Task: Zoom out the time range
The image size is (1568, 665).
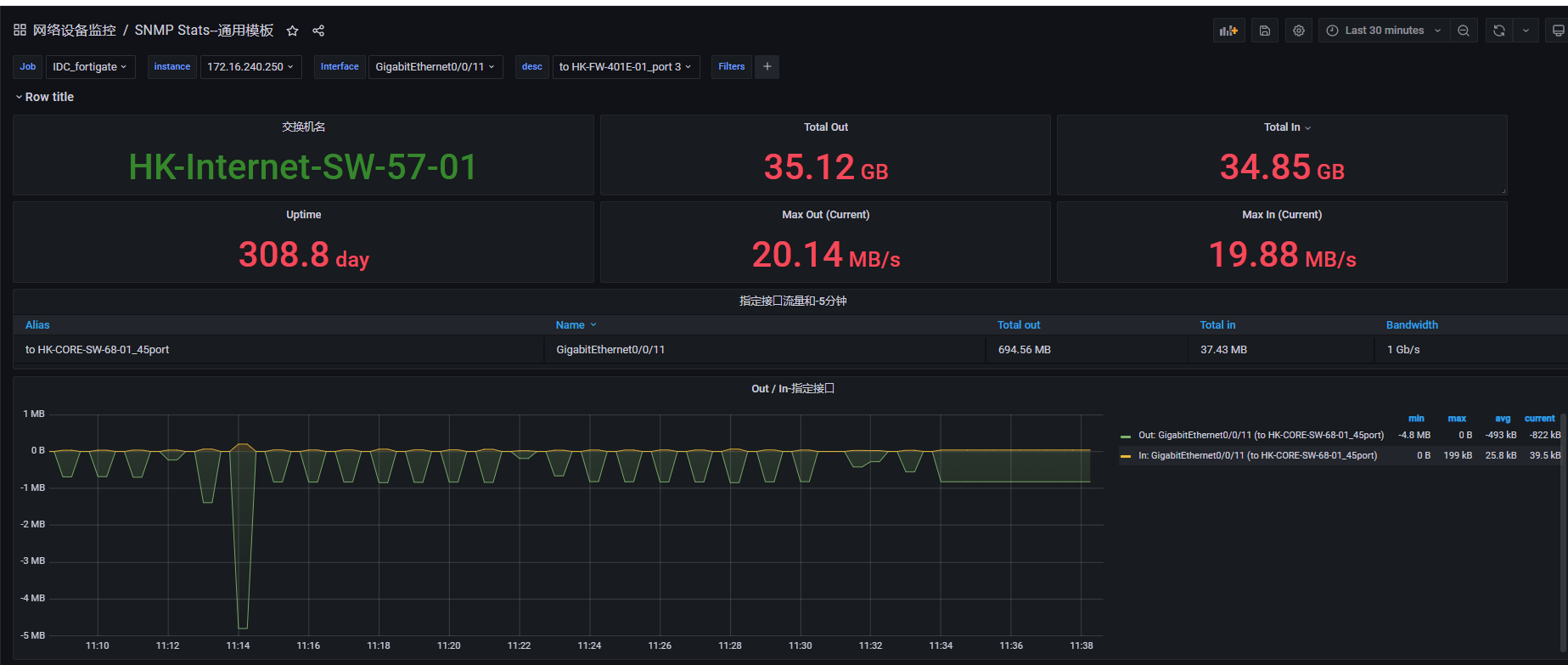Action: click(x=1464, y=31)
